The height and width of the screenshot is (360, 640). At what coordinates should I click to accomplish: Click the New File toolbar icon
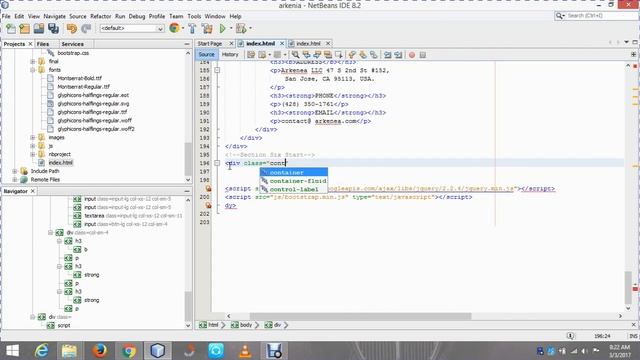click(11, 28)
